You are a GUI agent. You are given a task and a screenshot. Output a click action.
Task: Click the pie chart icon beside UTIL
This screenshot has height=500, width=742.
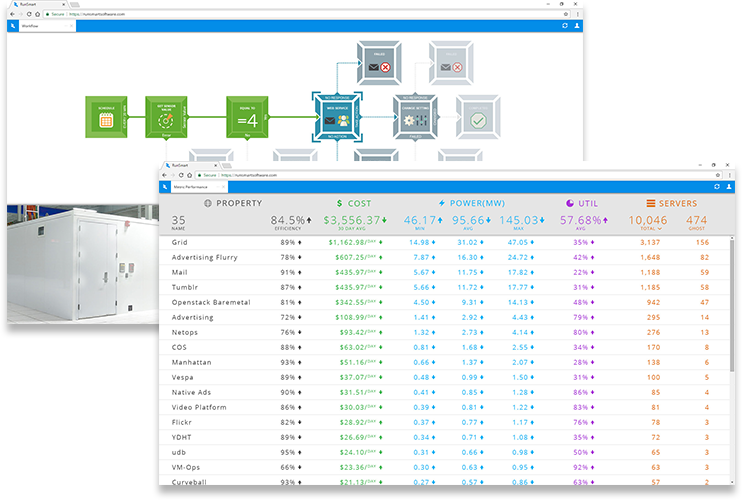click(x=570, y=203)
